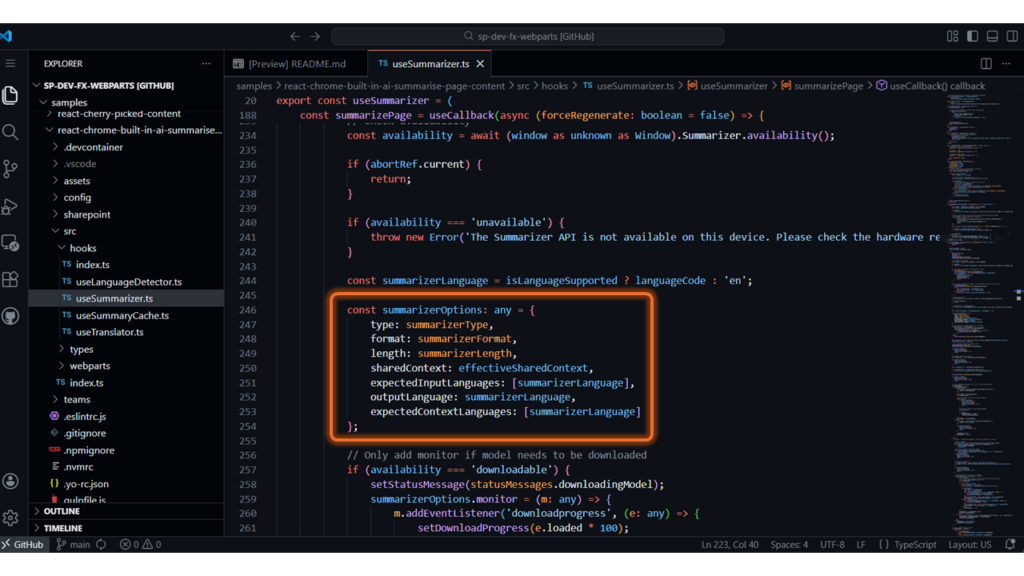This screenshot has height=576, width=1024.
Task: Click the sp-dev-fx-webparts search box
Action: coord(528,36)
